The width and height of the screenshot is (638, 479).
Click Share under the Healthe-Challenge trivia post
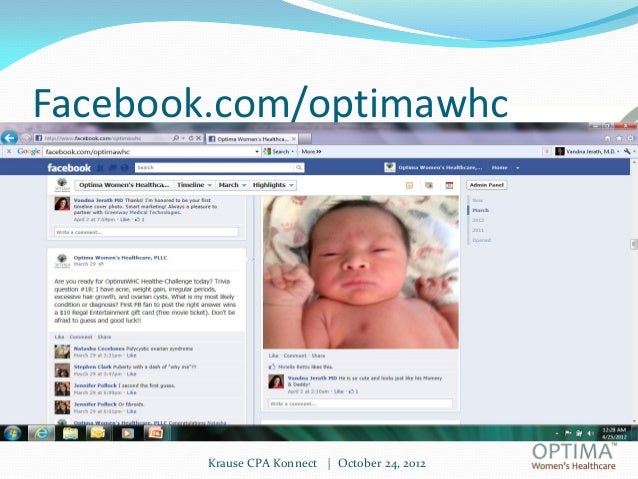[104, 337]
